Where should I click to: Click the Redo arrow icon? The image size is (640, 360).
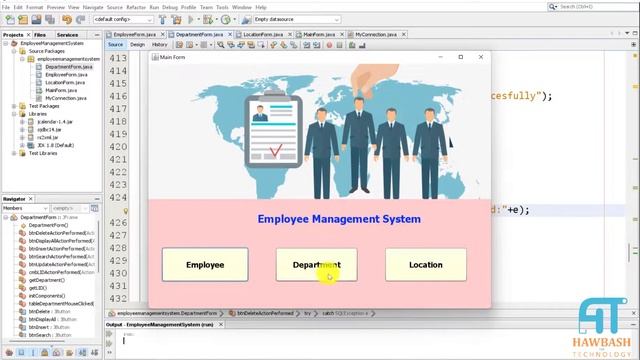[x=80, y=19]
